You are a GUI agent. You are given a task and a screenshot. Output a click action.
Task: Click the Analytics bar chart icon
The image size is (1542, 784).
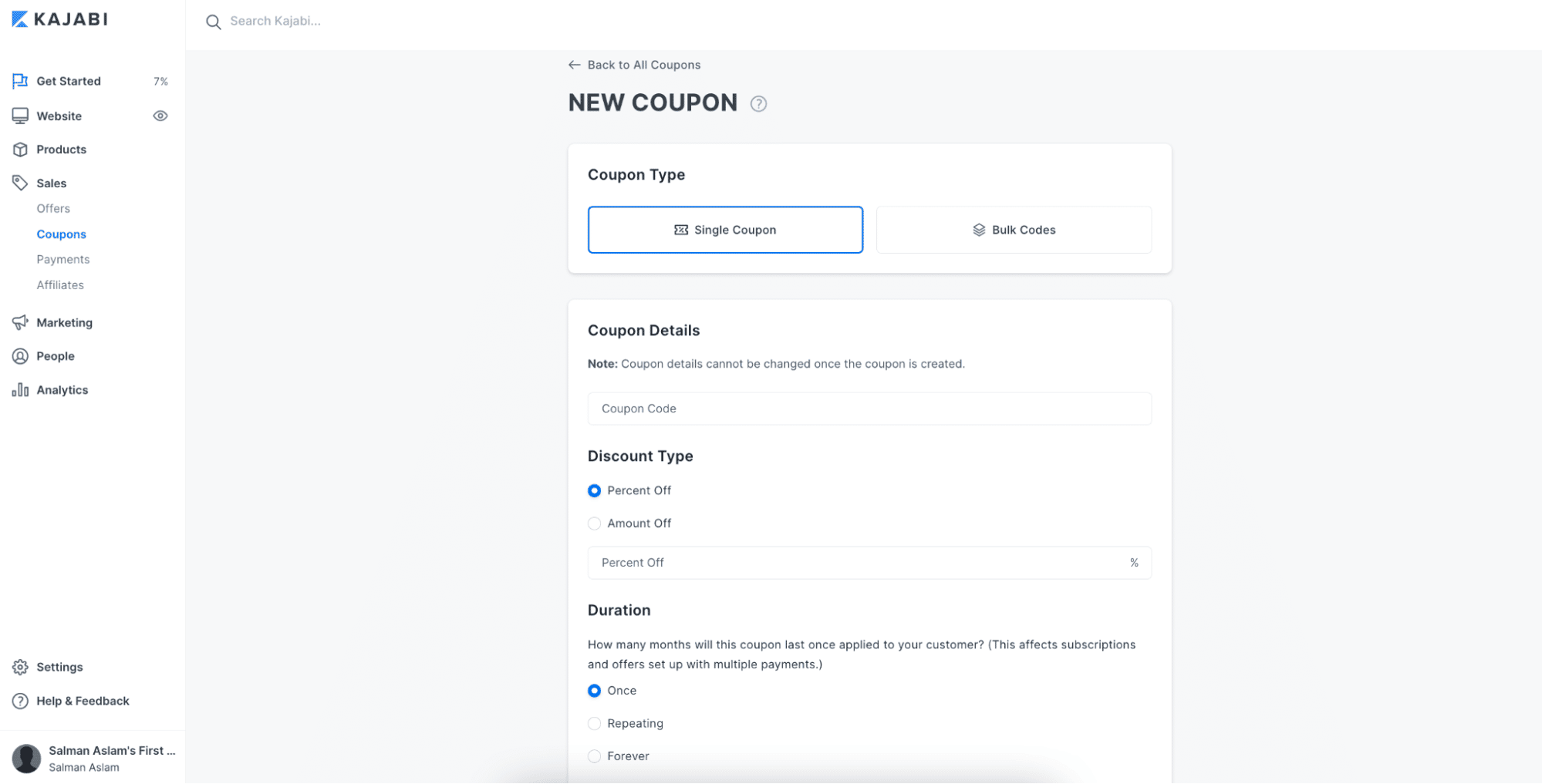[20, 390]
